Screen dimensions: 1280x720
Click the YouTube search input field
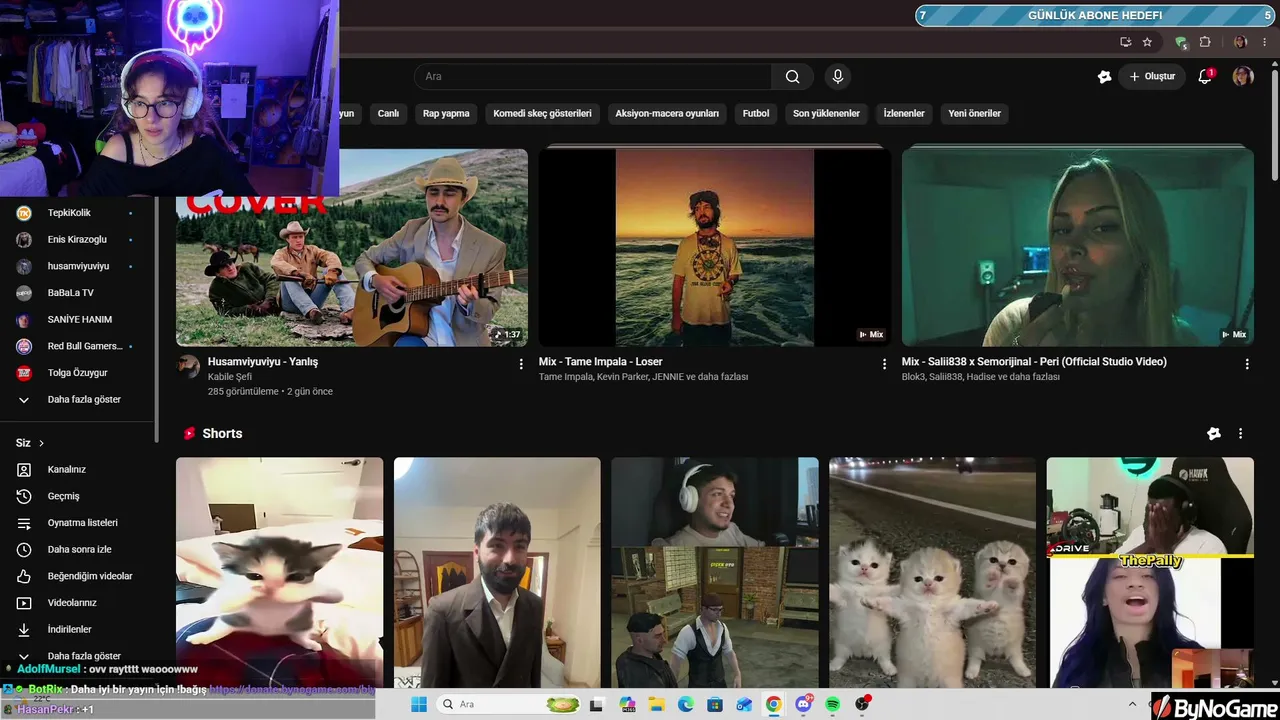(593, 77)
